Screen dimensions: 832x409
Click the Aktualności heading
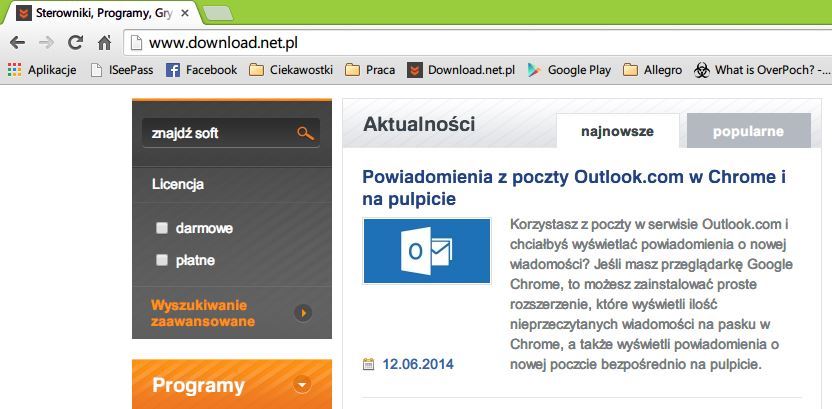[x=419, y=124]
